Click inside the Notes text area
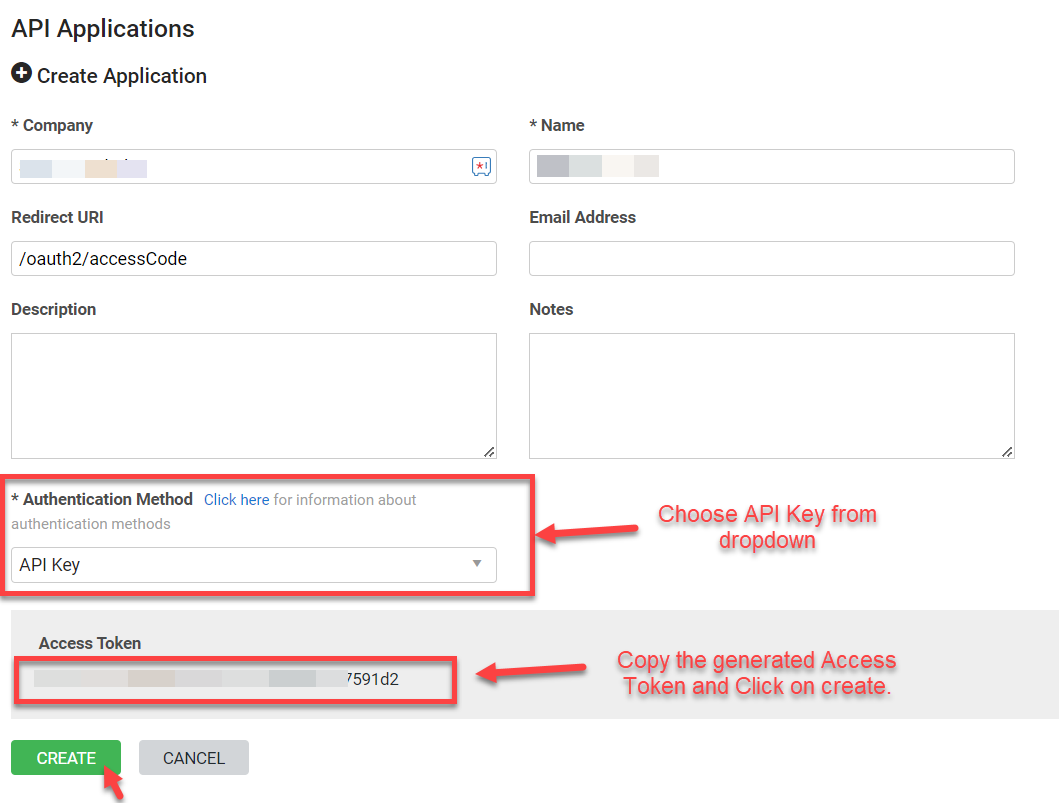1059x803 pixels. [771, 395]
